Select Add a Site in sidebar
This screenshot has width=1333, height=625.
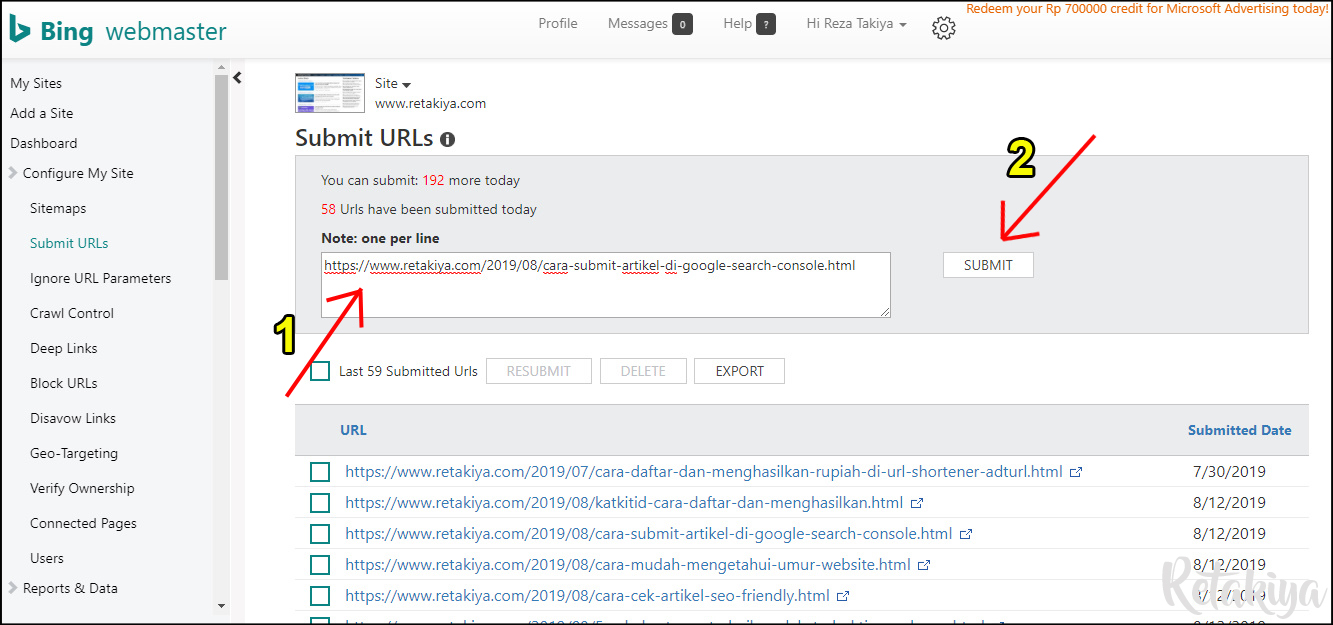click(42, 113)
